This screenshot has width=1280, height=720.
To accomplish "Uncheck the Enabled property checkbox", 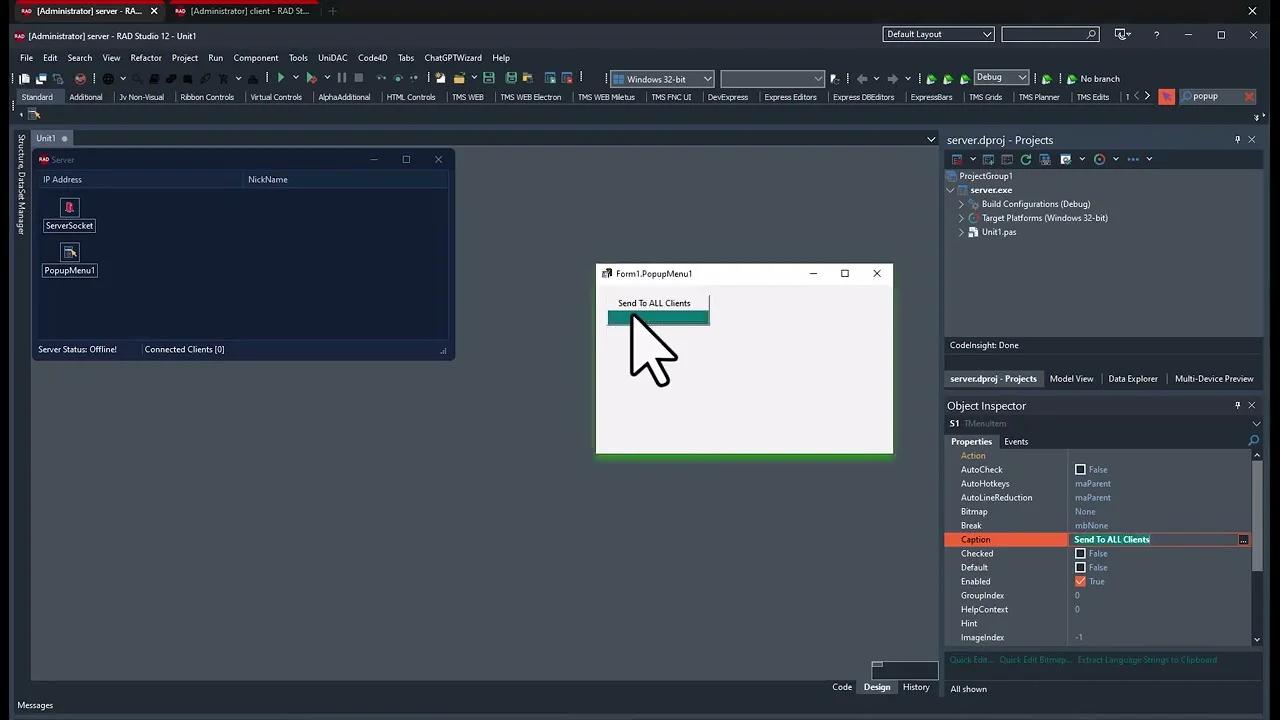I will click(x=1080, y=582).
